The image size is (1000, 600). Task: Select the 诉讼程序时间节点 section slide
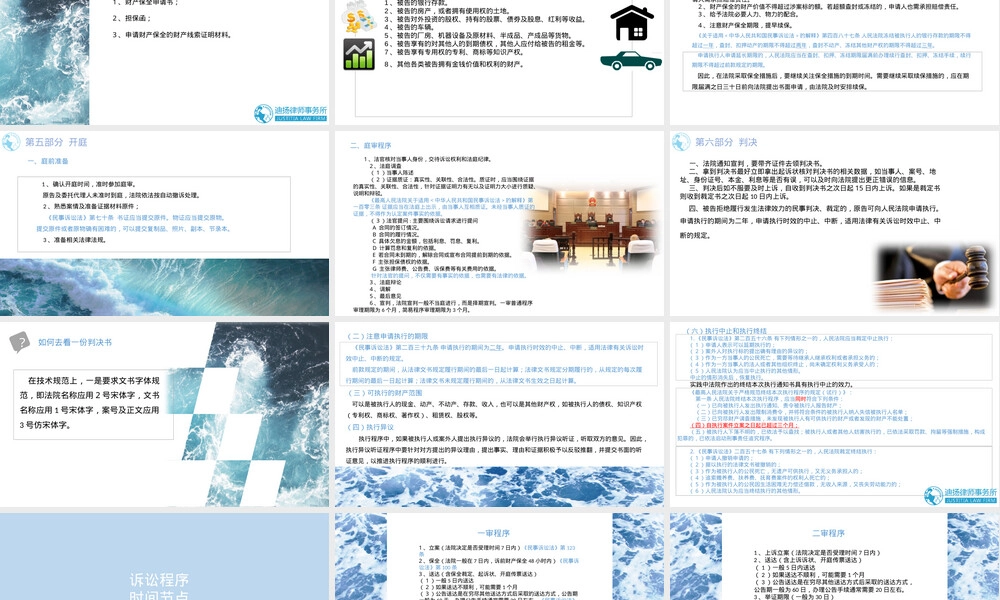tap(165, 557)
